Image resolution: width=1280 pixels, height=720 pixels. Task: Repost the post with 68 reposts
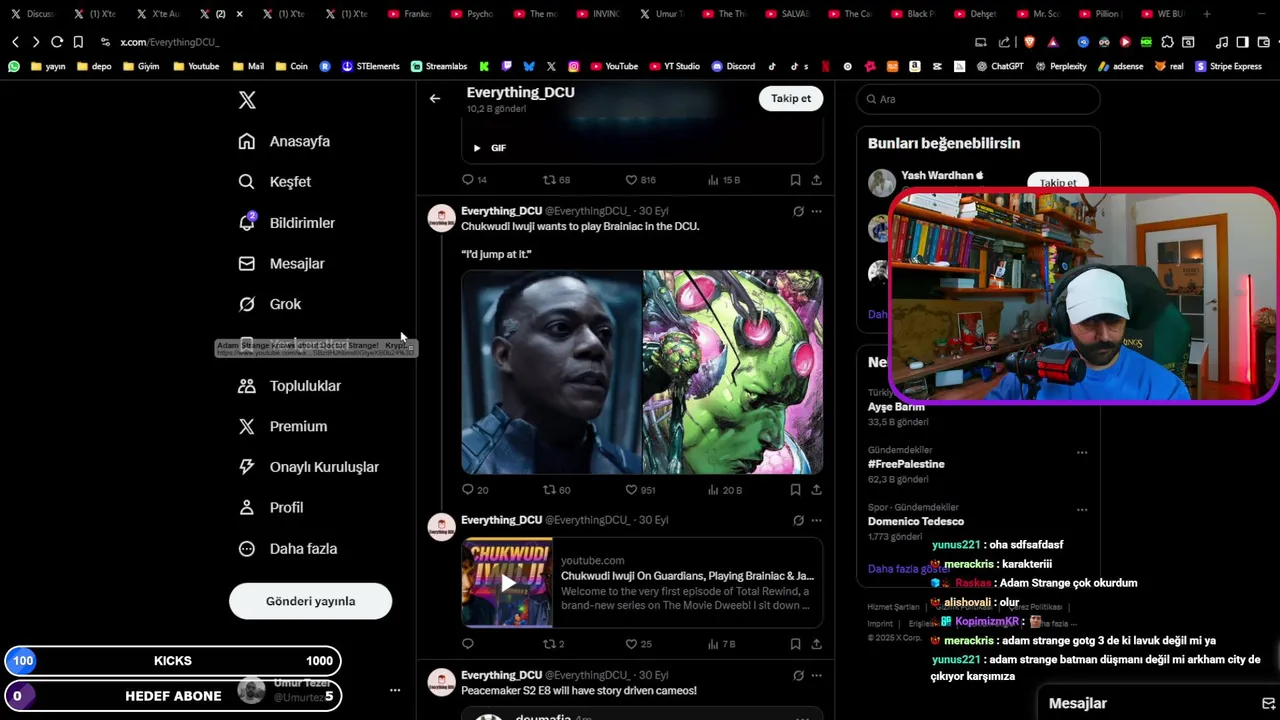click(x=556, y=180)
